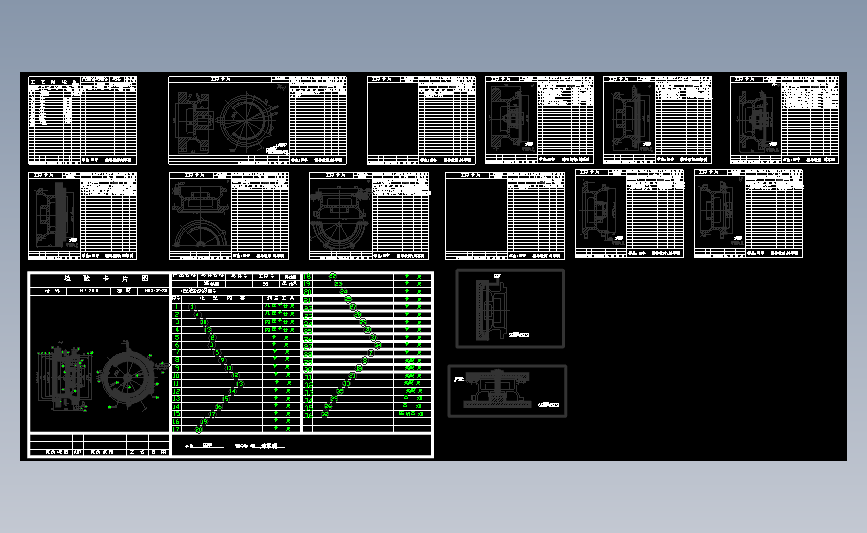Click the wheel-shaped front view in assembly card
This screenshot has width=867, height=533.
[x=128, y=376]
